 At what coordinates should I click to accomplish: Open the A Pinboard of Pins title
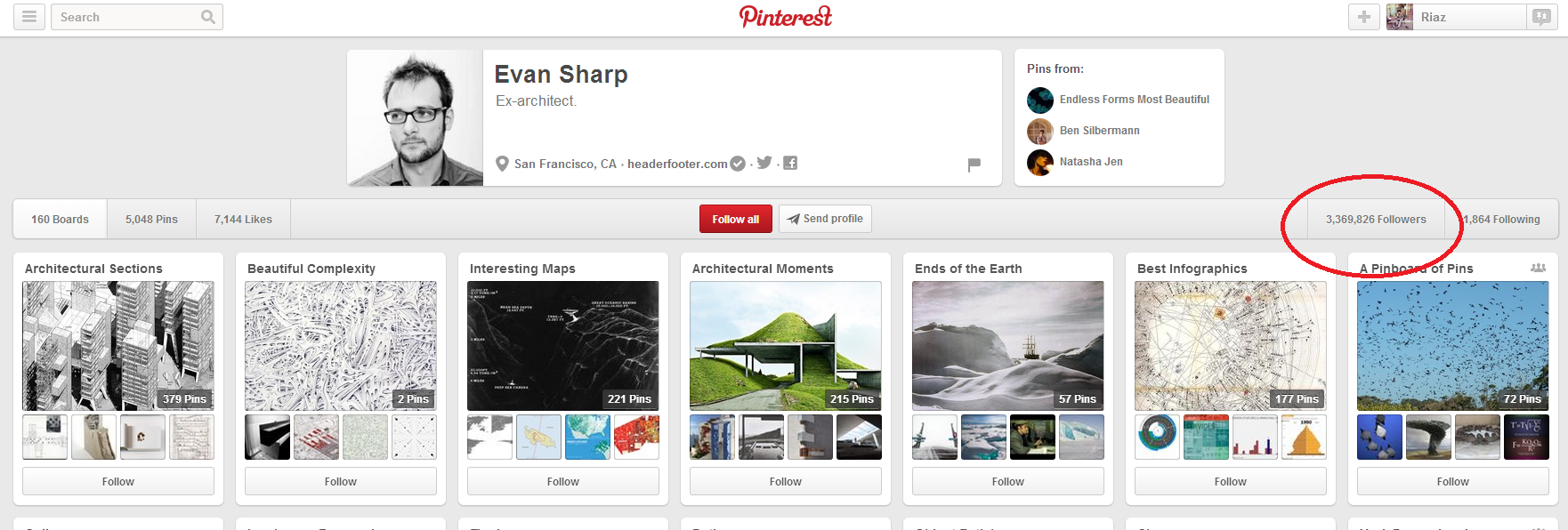pyautogui.click(x=1416, y=269)
